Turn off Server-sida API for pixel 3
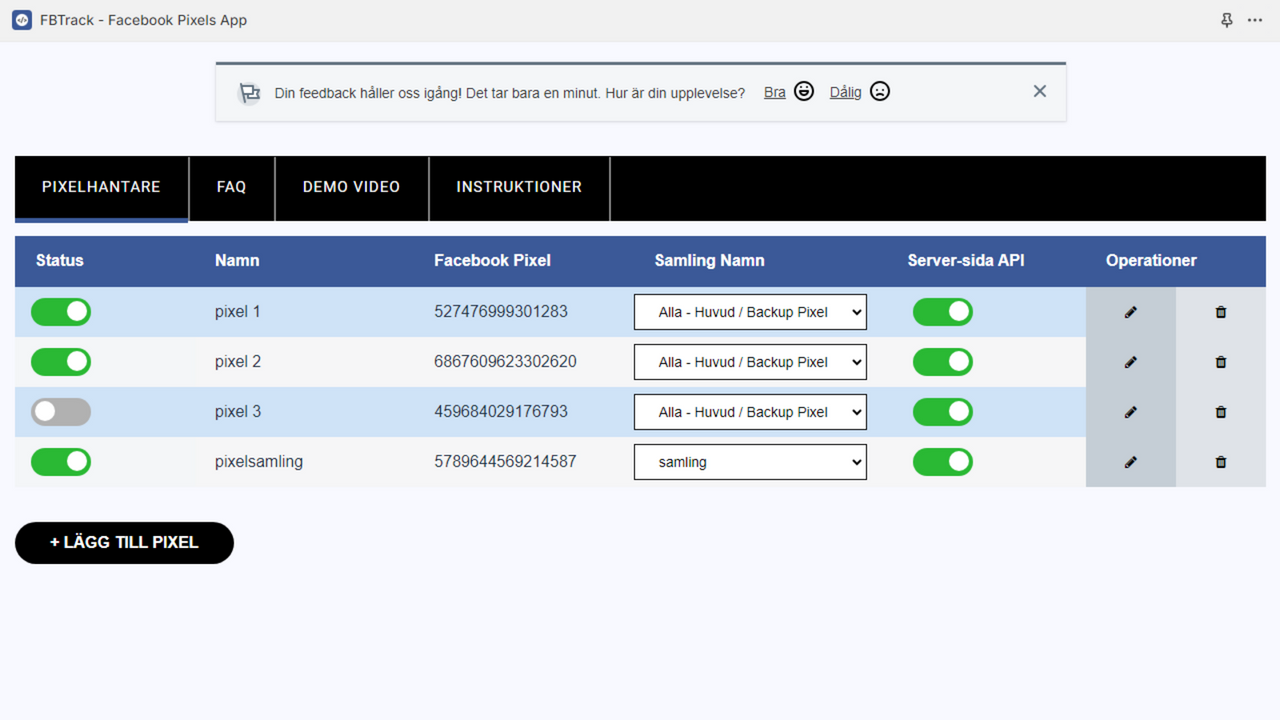This screenshot has height=720, width=1280. pos(943,412)
